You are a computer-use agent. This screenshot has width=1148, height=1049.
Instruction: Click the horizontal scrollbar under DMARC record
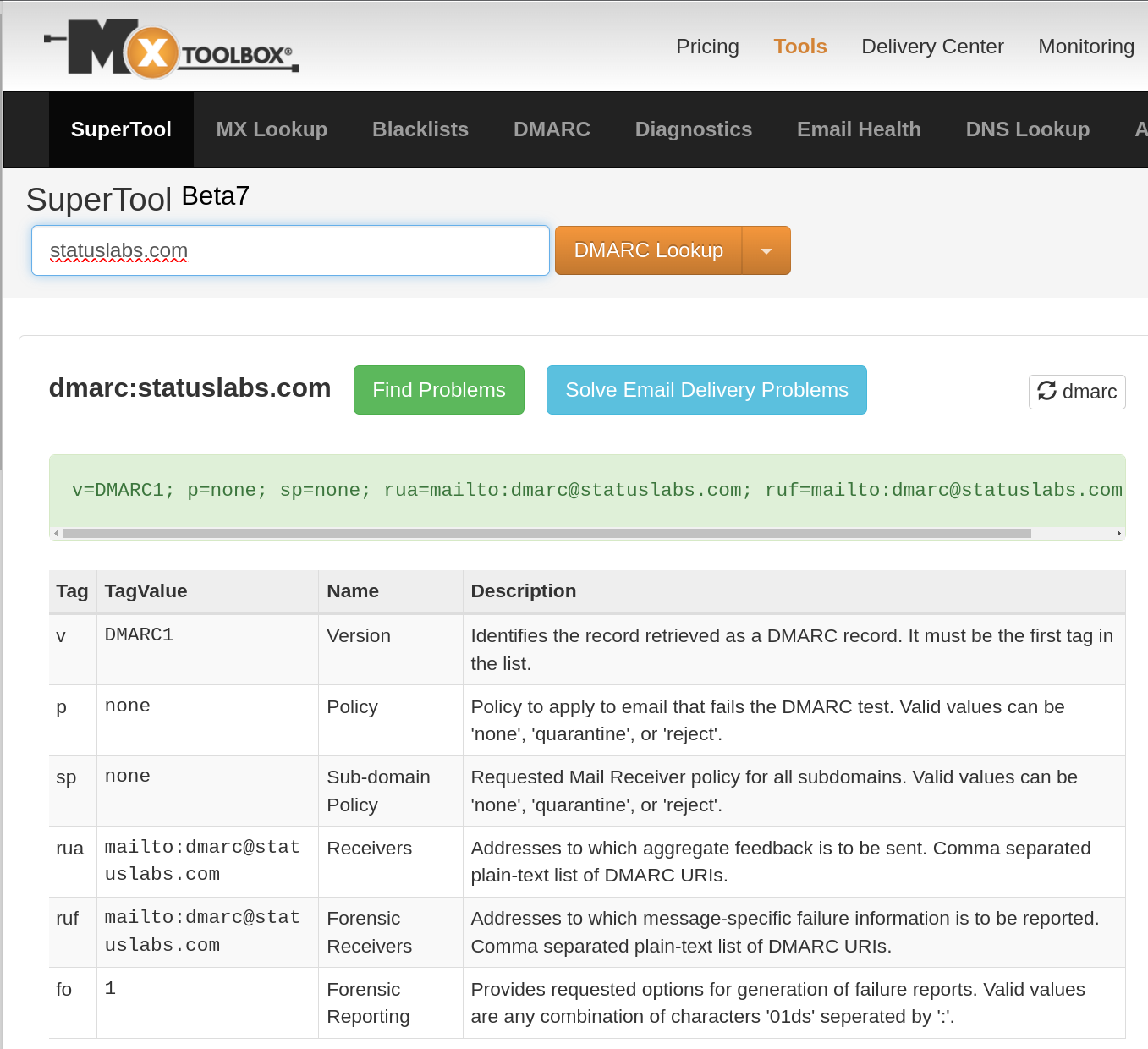pos(547,534)
